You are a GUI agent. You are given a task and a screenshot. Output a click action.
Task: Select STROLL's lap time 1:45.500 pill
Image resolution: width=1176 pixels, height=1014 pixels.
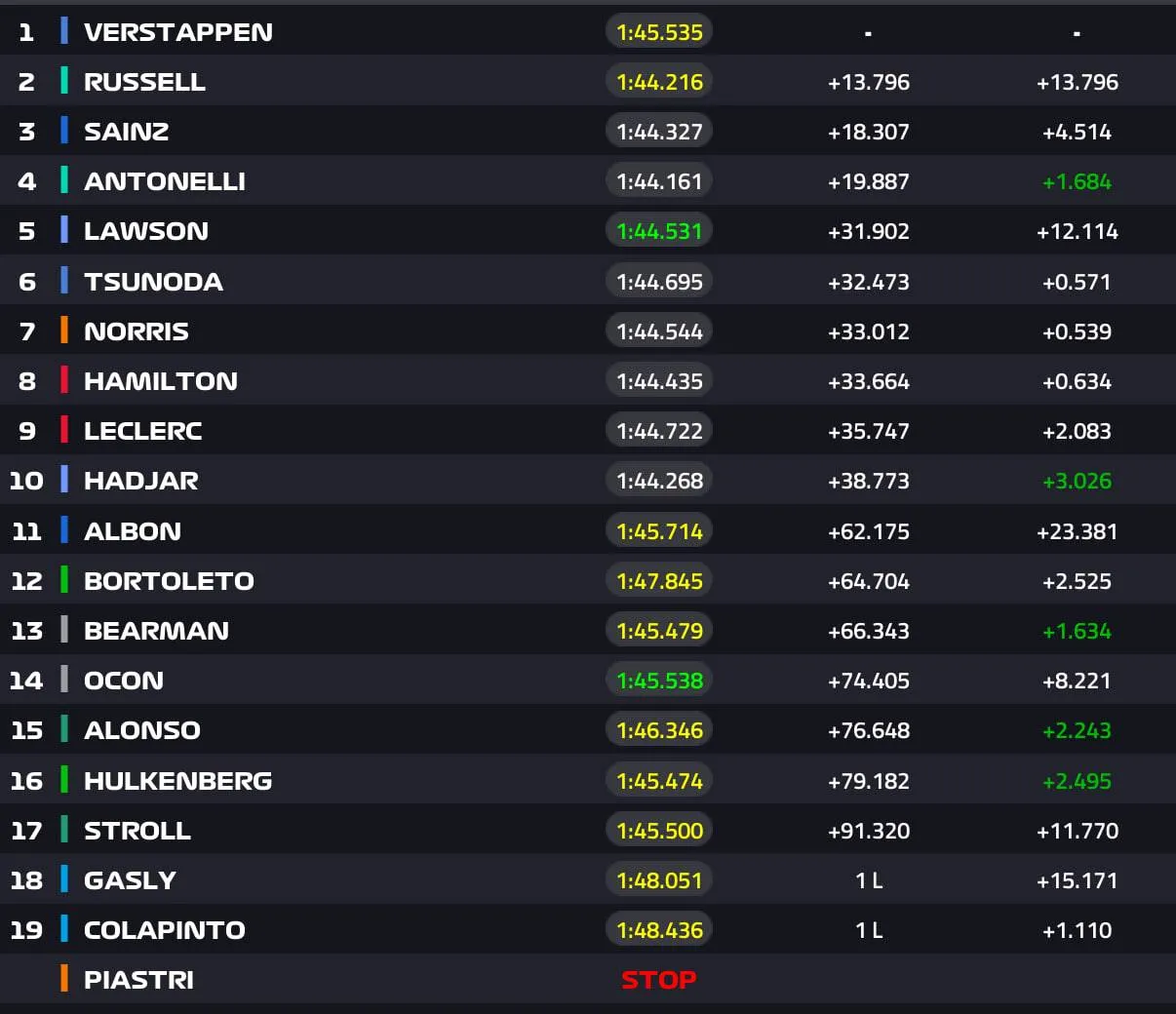pyautogui.click(x=659, y=831)
